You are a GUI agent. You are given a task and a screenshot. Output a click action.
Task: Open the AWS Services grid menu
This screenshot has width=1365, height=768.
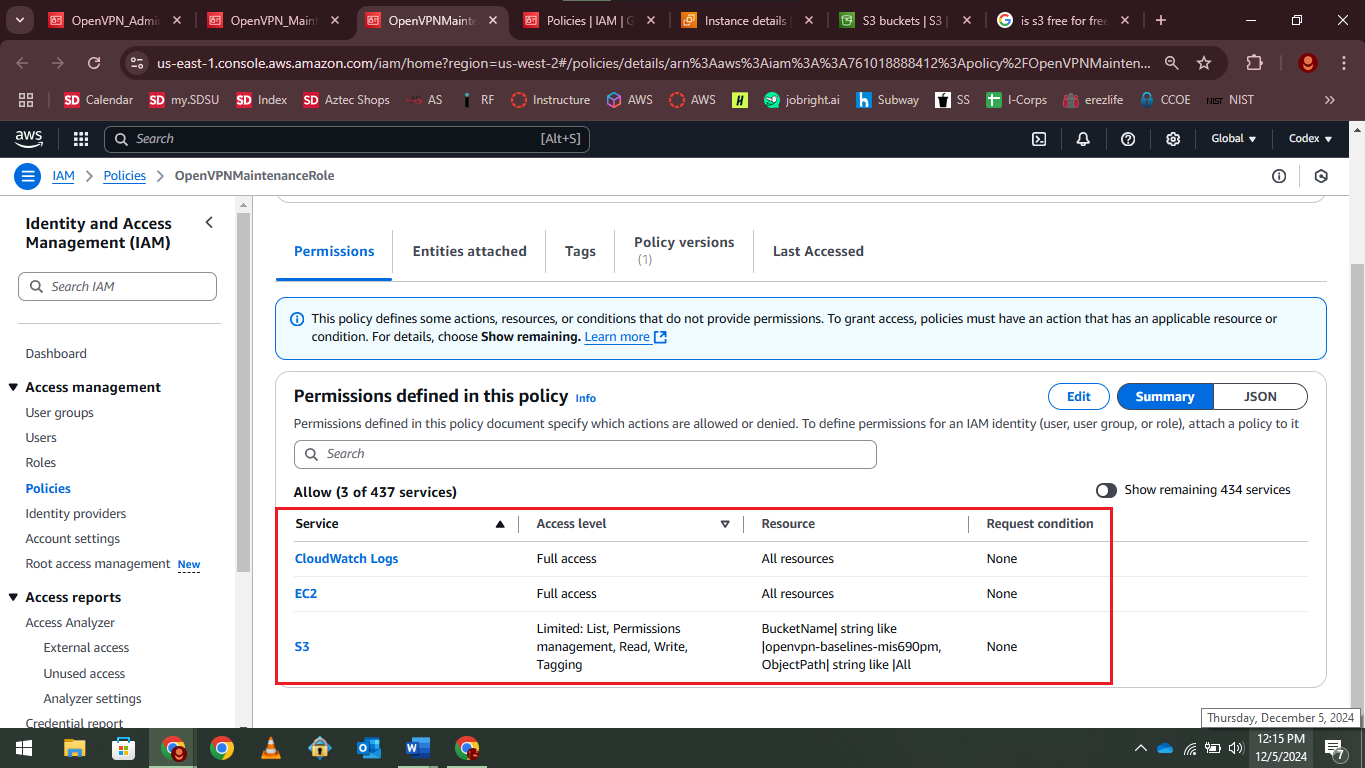pyautogui.click(x=81, y=139)
